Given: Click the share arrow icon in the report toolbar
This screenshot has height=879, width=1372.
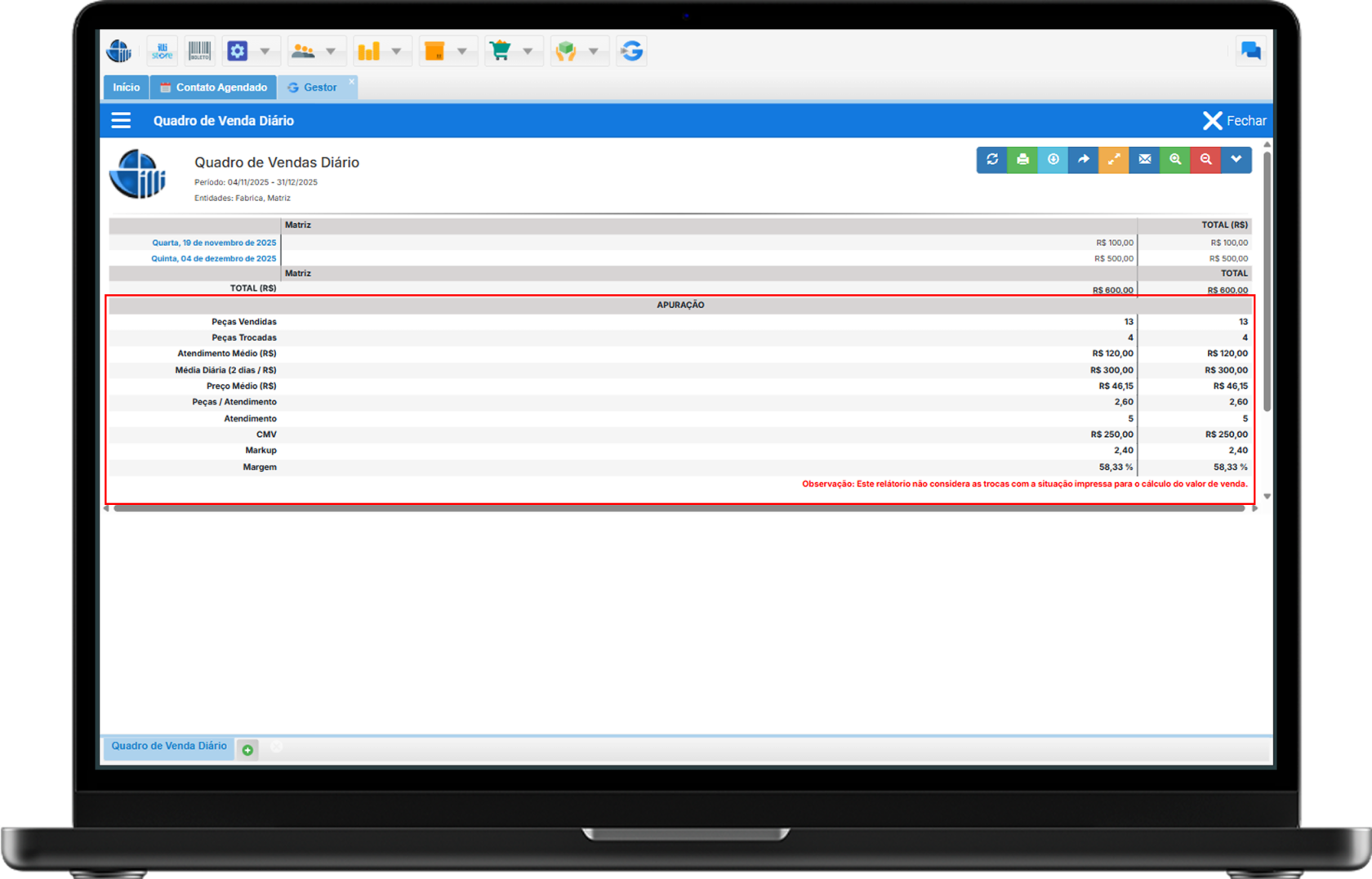Looking at the screenshot, I should coord(1084,159).
